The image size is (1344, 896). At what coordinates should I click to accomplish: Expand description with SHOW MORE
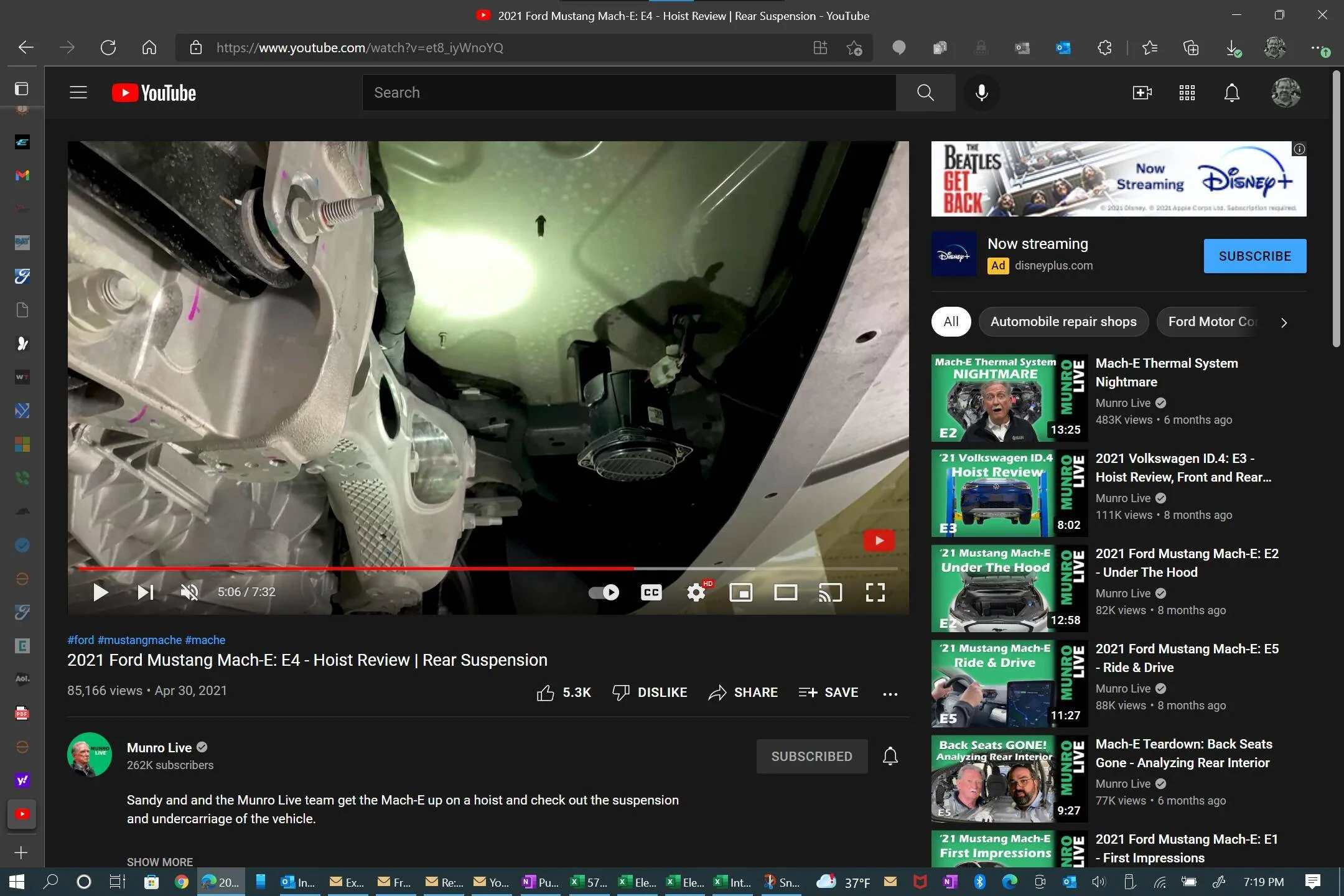[160, 862]
